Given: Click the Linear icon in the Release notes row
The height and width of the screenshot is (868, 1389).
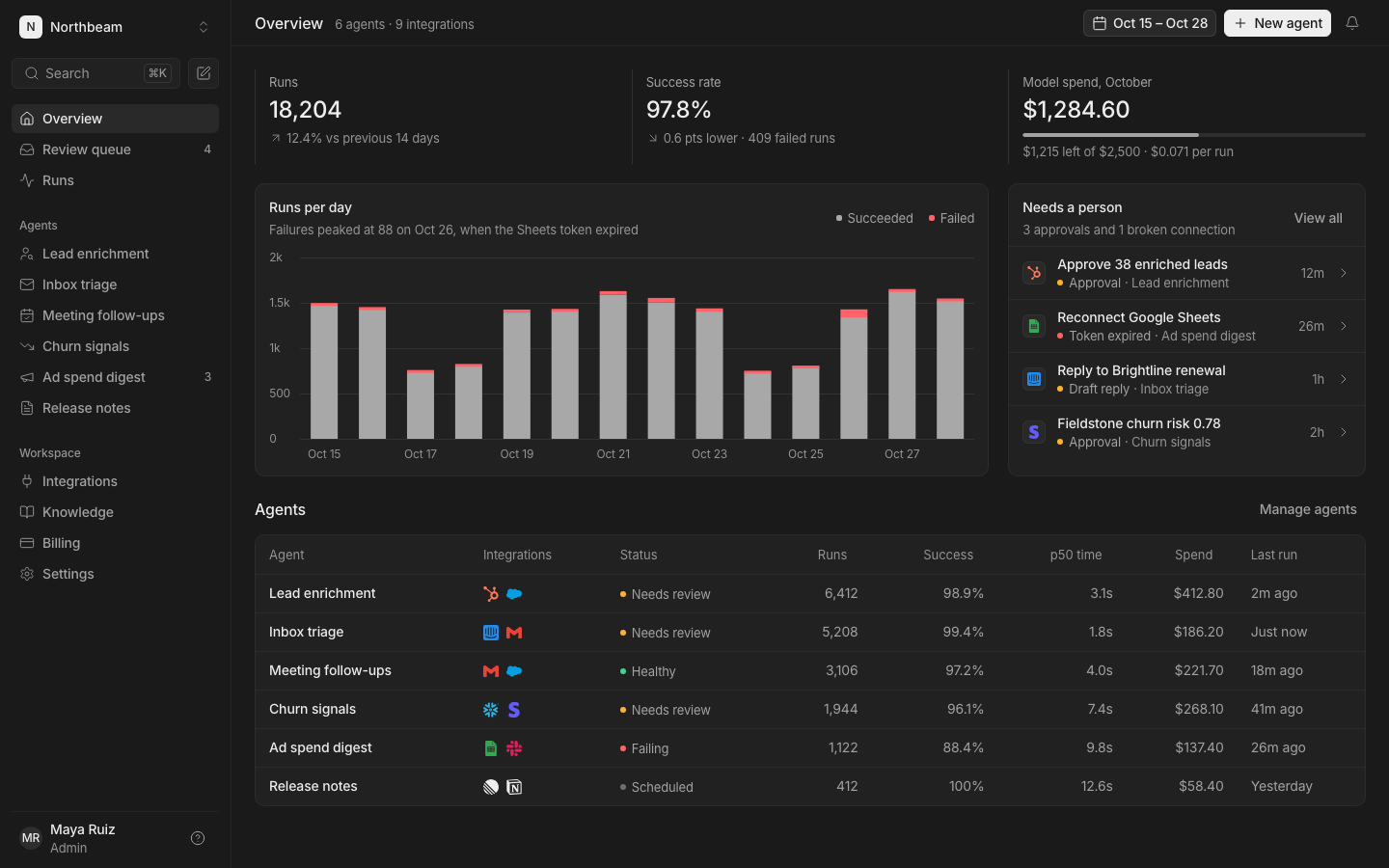Looking at the screenshot, I should pos(491,787).
